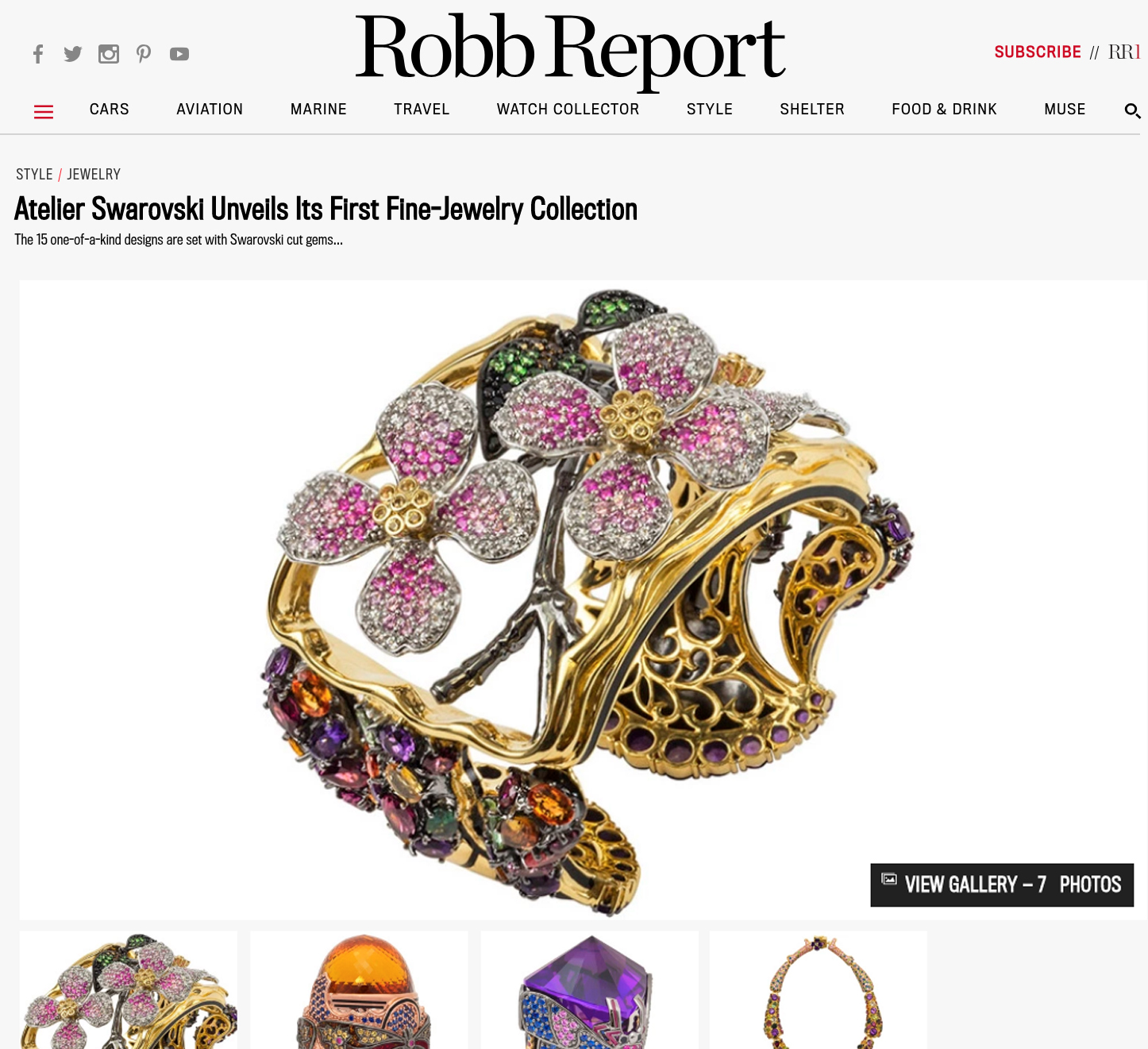1148x1049 pixels.
Task: Open the Twitter social icon
Action: pyautogui.click(x=73, y=54)
